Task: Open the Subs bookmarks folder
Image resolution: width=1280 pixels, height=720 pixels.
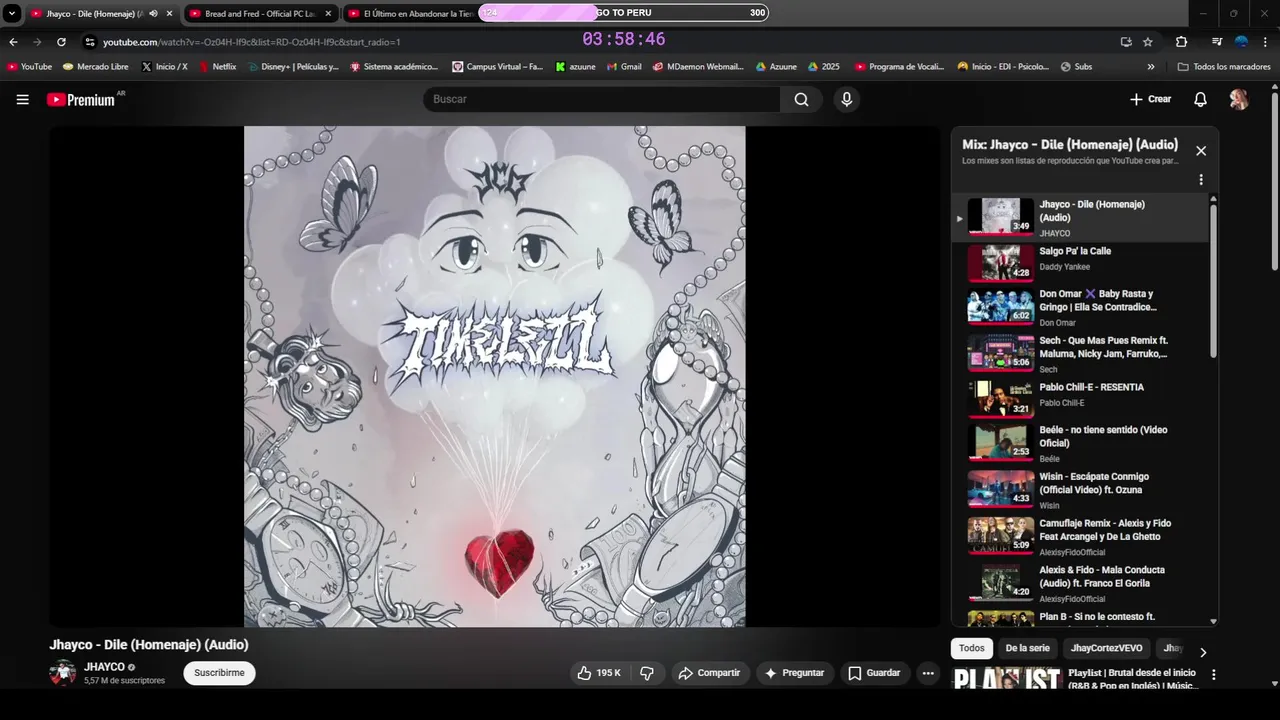Action: click(x=1075, y=67)
